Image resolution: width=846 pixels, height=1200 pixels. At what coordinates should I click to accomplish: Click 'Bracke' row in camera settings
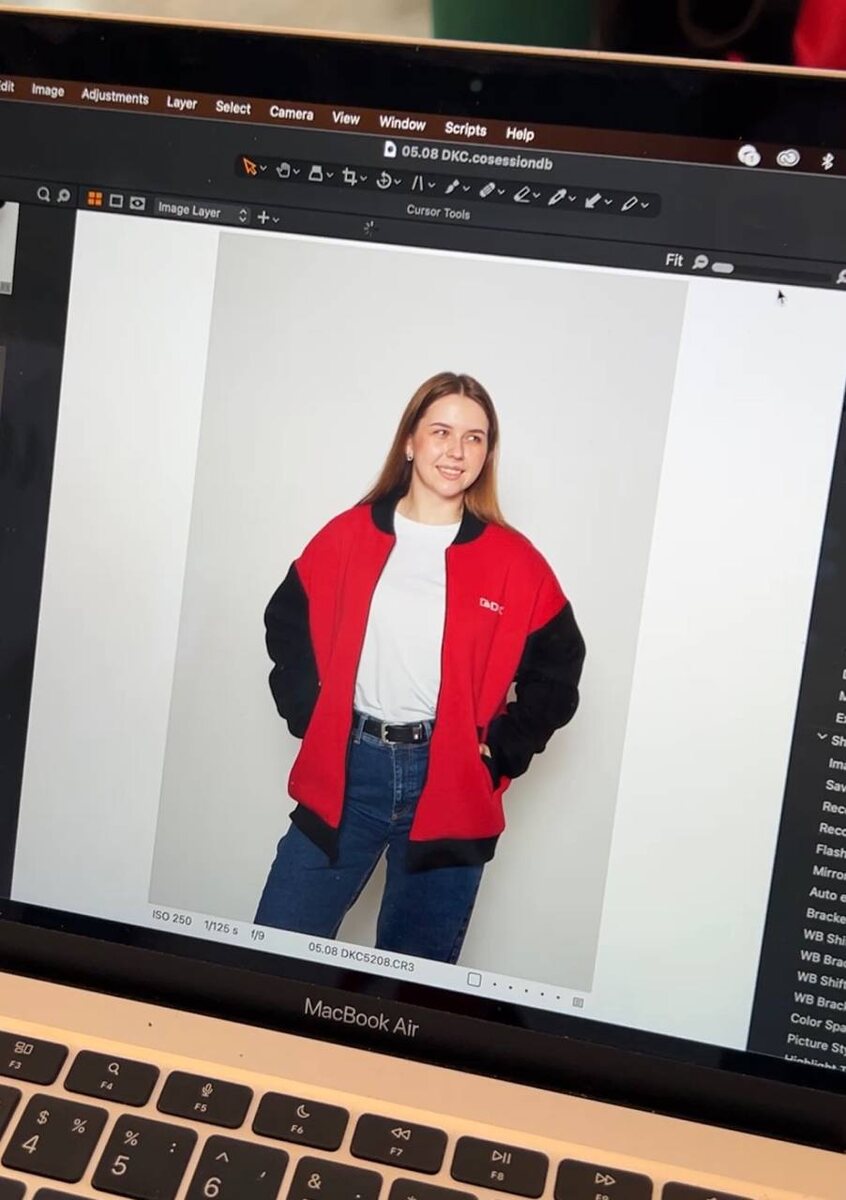(x=824, y=915)
